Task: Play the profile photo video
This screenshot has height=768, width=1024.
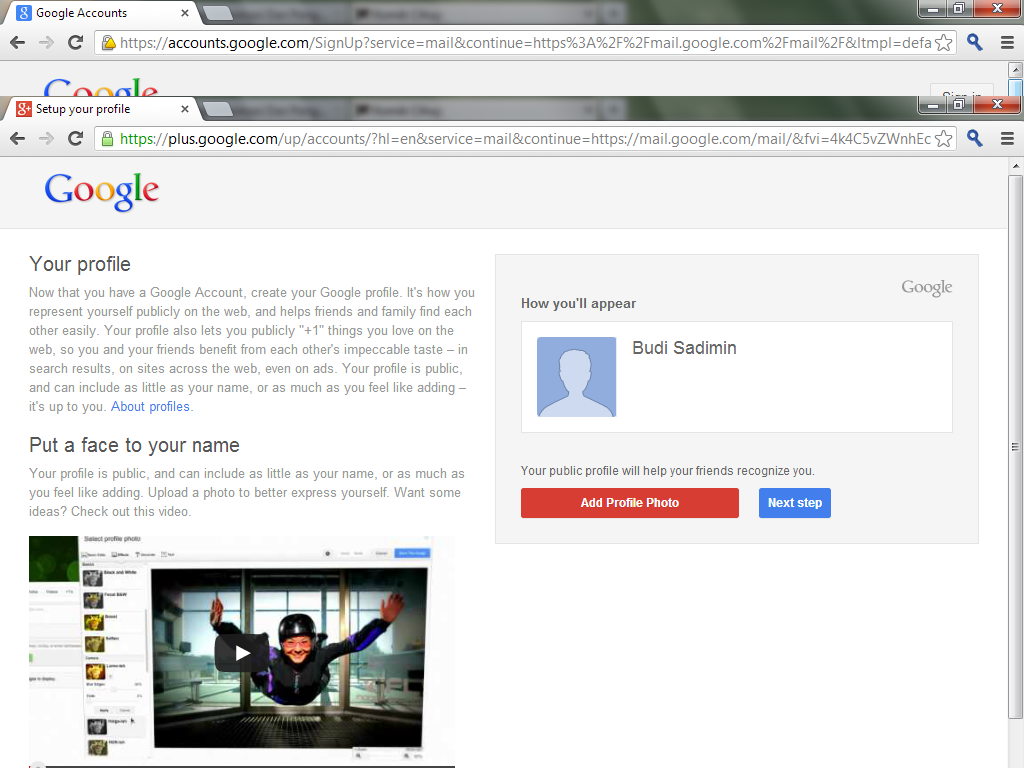Action: point(242,652)
